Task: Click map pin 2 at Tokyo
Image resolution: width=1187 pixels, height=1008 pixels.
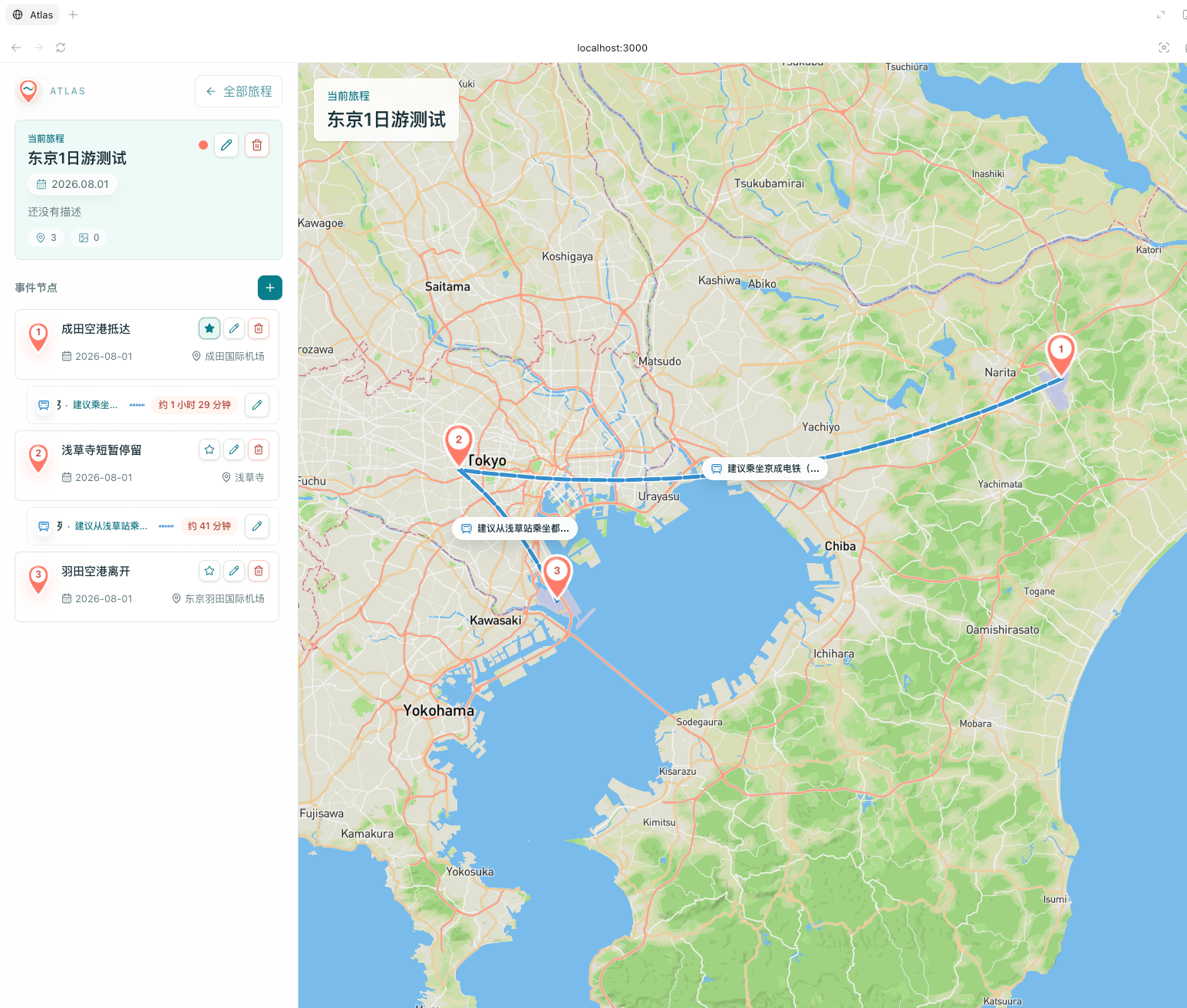Action: pyautogui.click(x=459, y=445)
